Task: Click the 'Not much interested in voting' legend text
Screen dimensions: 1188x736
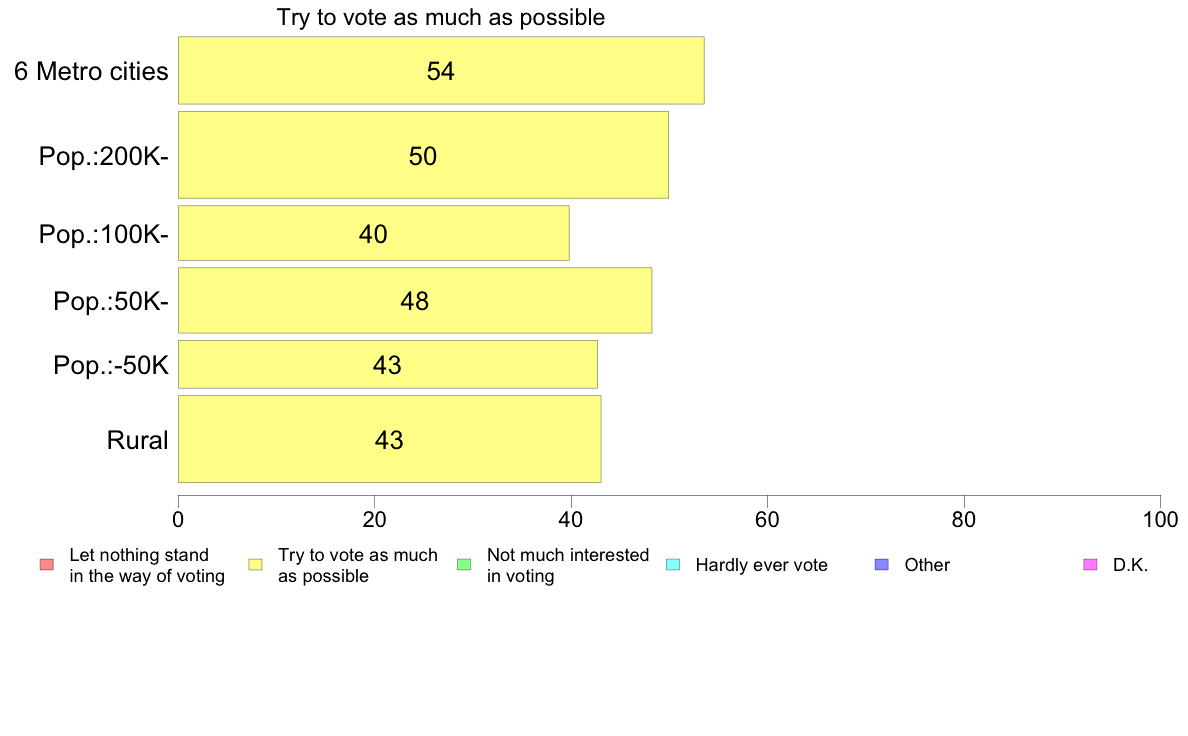Action: pyautogui.click(x=567, y=565)
